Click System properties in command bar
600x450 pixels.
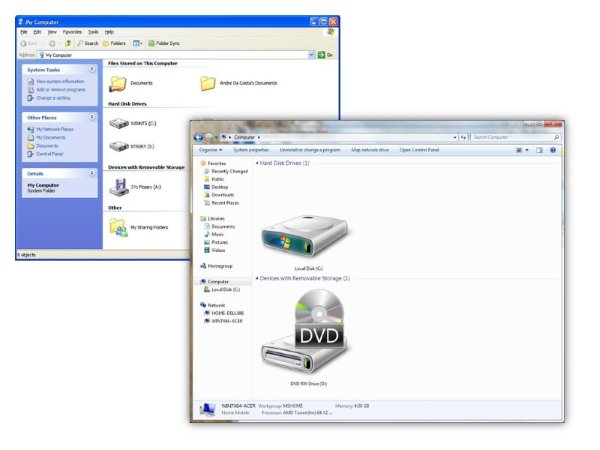[251, 150]
